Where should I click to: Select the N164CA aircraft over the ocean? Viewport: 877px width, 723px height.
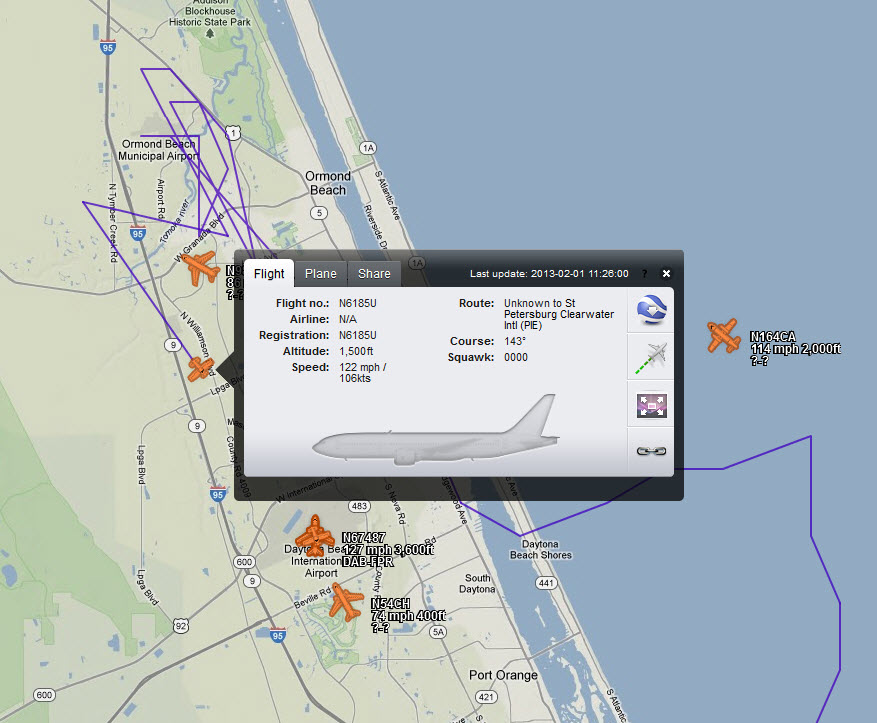721,336
